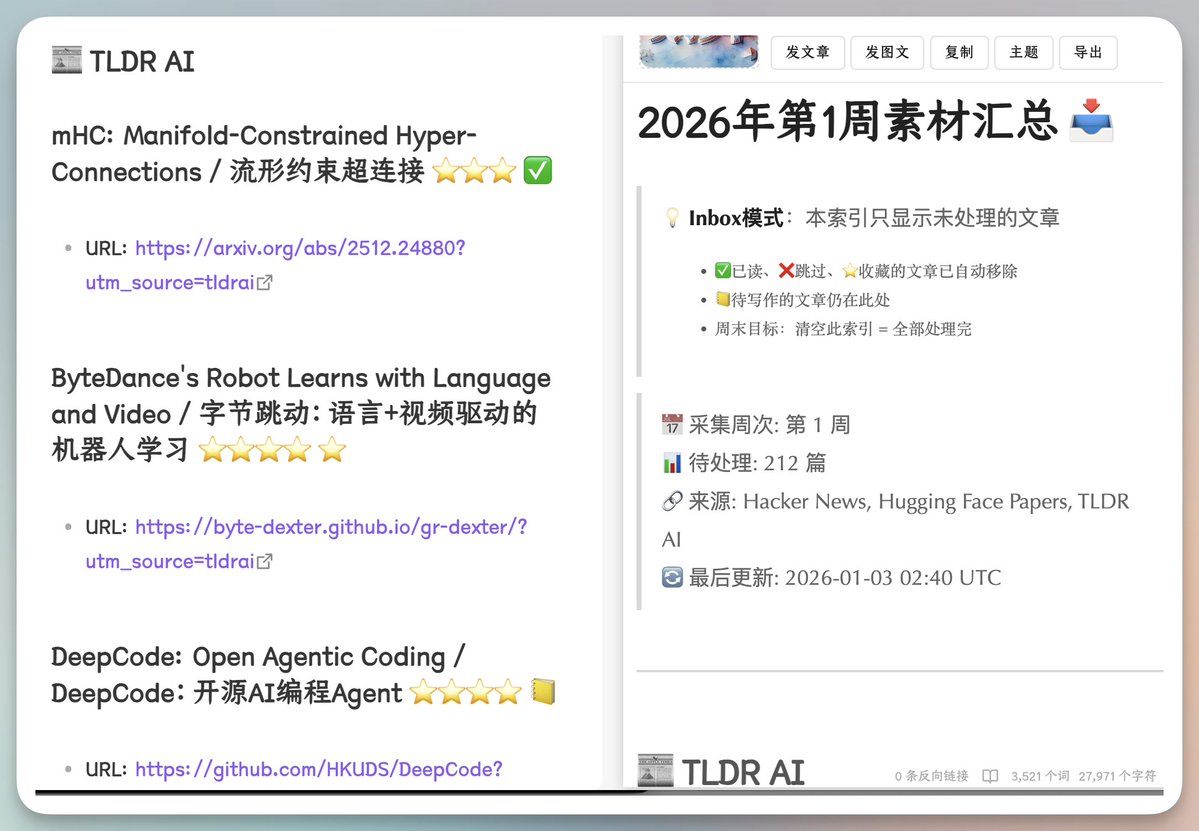Click the right pane TLDR AI heading text
The image size is (1199, 831).
coord(742,771)
